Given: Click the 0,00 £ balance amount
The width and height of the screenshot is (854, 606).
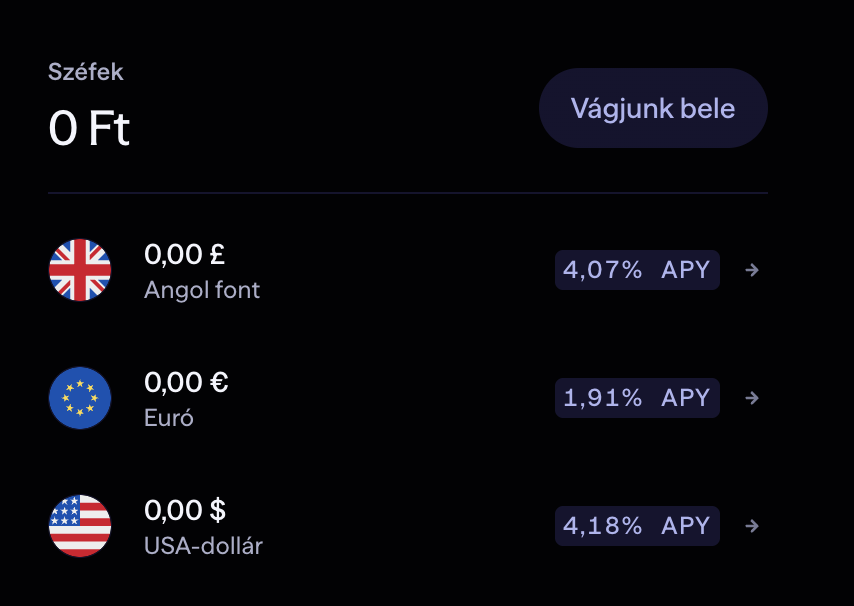Looking at the screenshot, I should (185, 255).
